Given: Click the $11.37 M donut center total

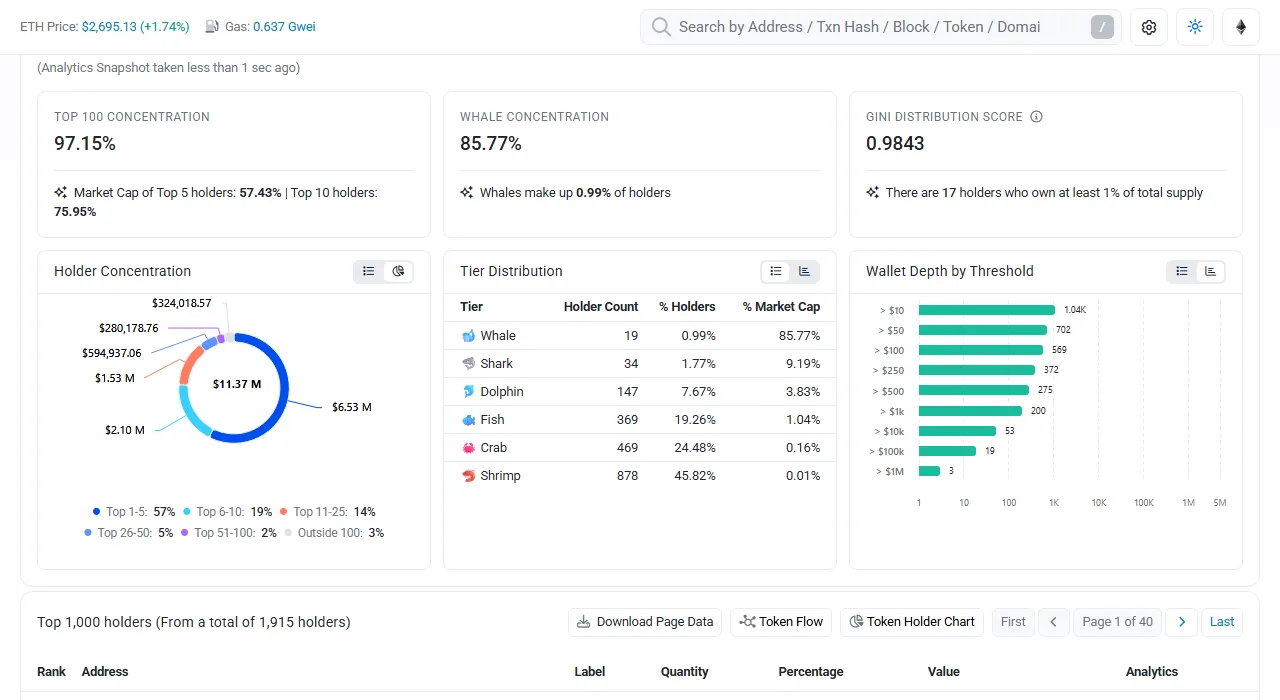Looking at the screenshot, I should (x=237, y=384).
